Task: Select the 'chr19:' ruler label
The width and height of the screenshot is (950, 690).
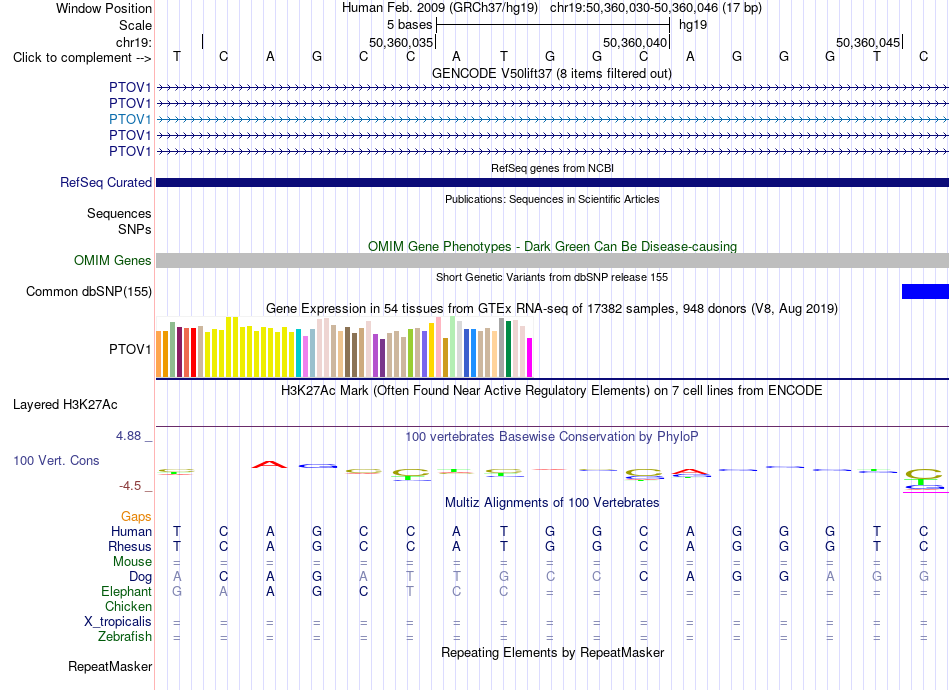Action: point(134,42)
